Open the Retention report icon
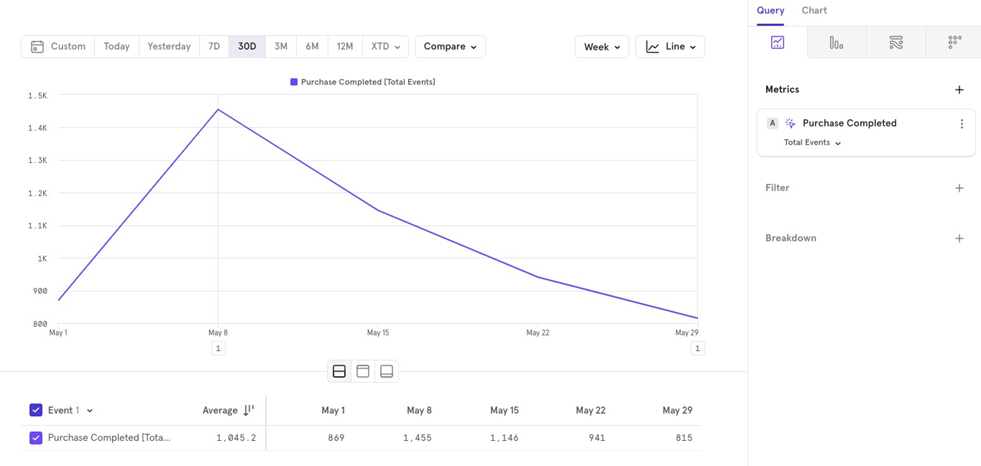The width and height of the screenshot is (981, 466). tap(954, 43)
